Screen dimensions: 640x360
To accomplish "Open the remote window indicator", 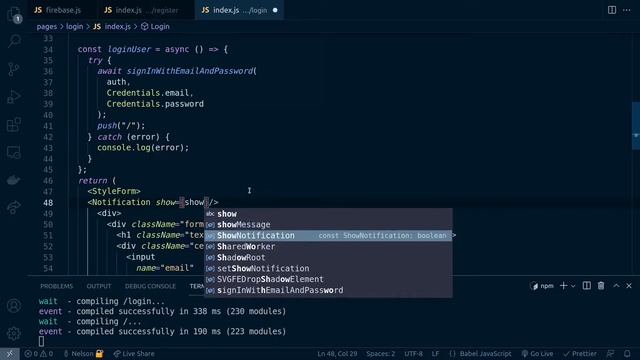I will point(9,353).
